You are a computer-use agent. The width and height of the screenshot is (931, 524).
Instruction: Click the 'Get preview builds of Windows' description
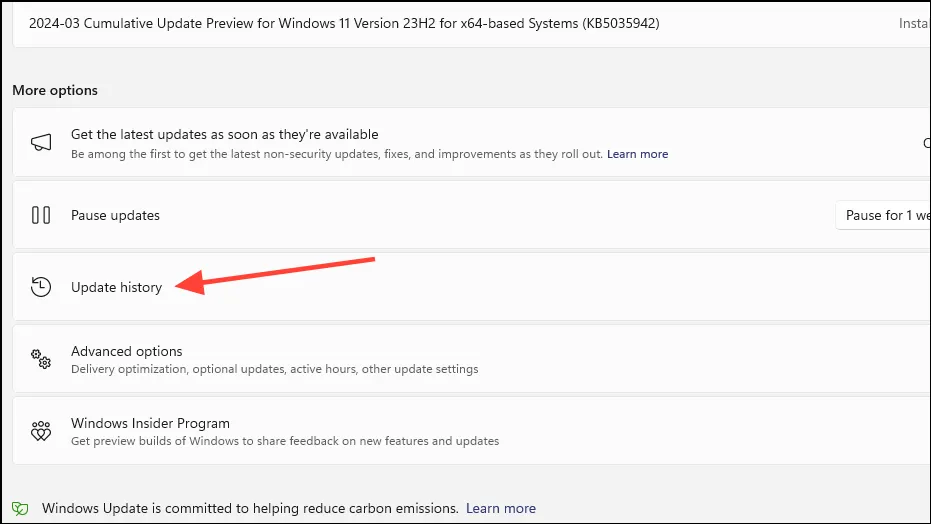(x=285, y=441)
